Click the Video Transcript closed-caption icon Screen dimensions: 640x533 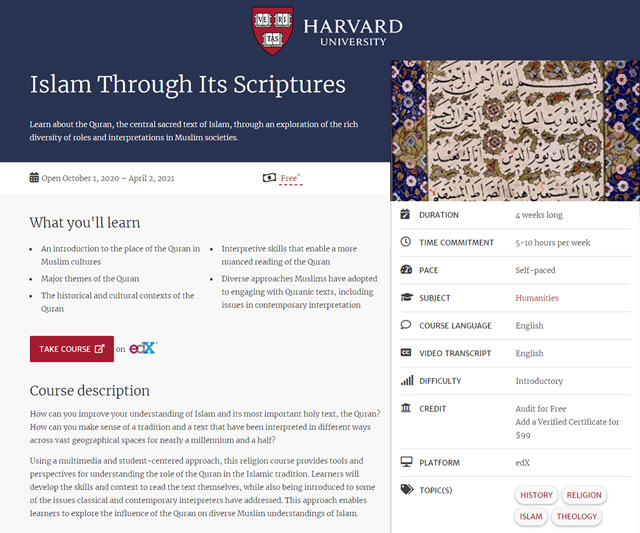point(405,353)
